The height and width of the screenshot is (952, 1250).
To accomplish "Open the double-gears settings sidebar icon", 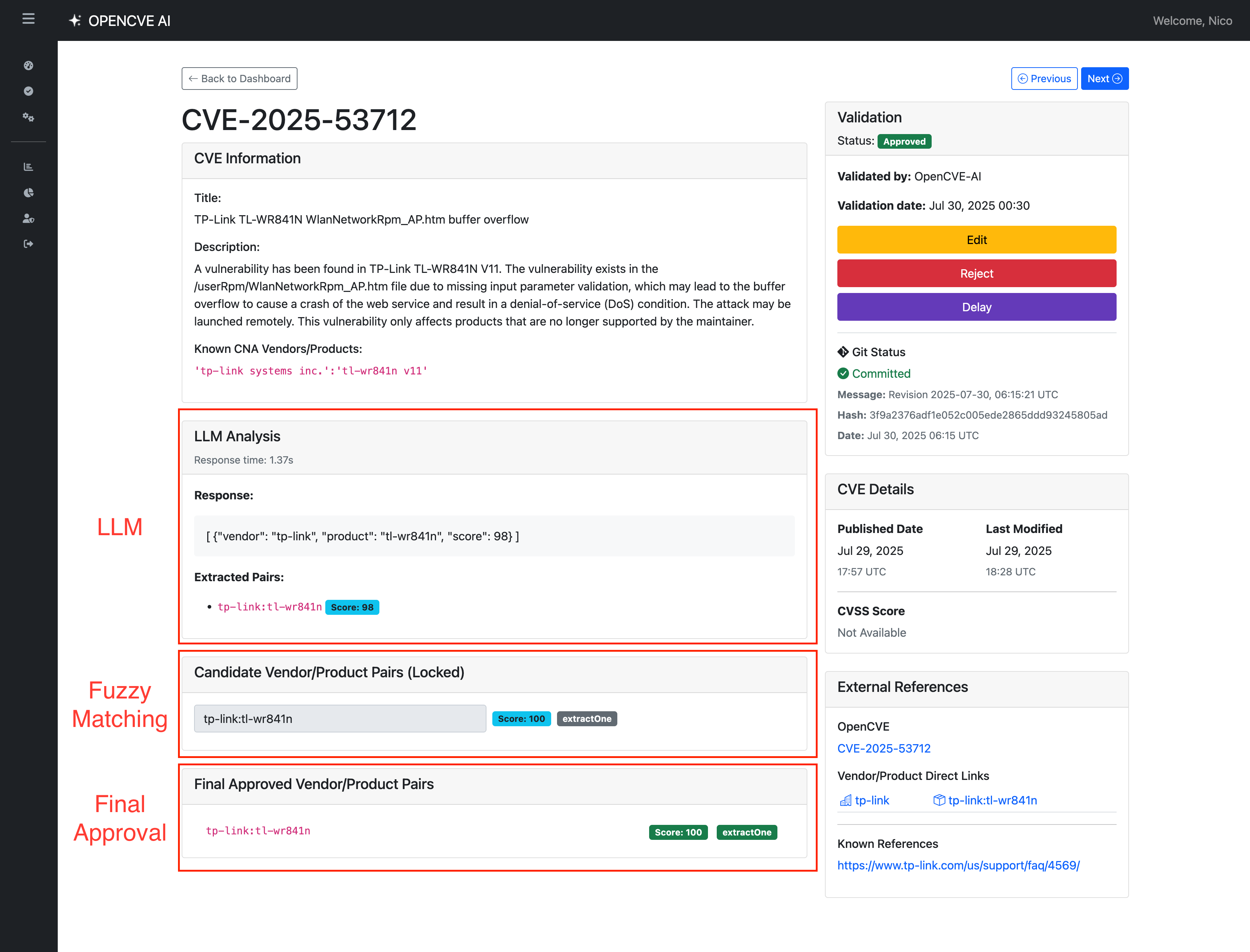I will pos(29,117).
